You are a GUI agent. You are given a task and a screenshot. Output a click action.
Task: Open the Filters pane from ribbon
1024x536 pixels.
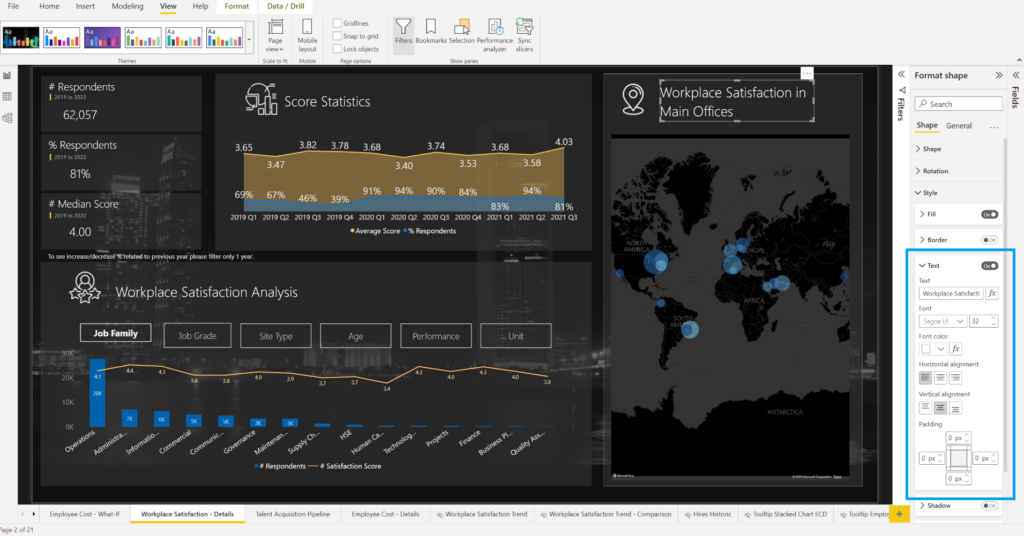[x=402, y=31]
